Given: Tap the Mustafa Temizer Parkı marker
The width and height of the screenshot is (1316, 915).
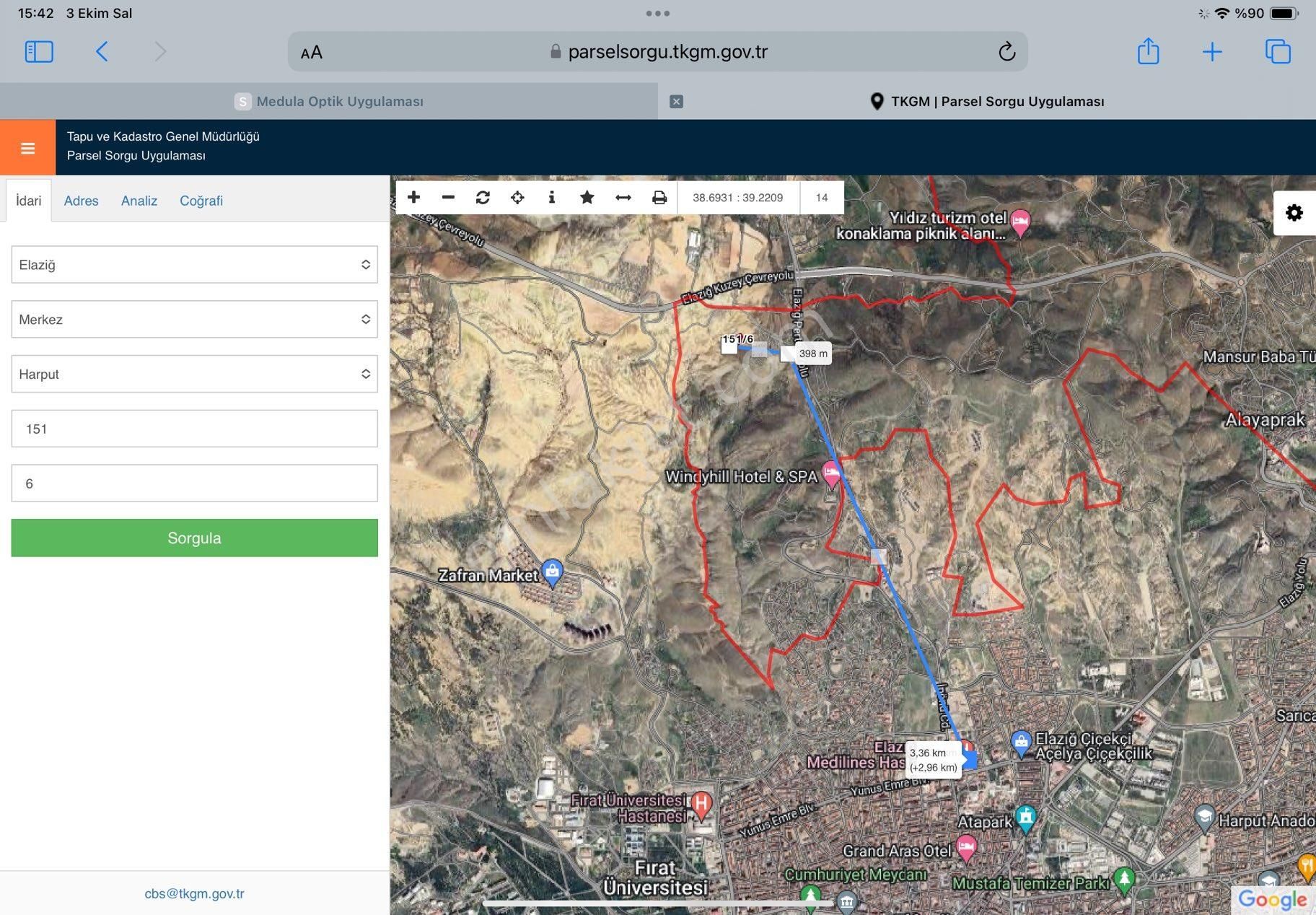Looking at the screenshot, I should pyautogui.click(x=1123, y=880).
